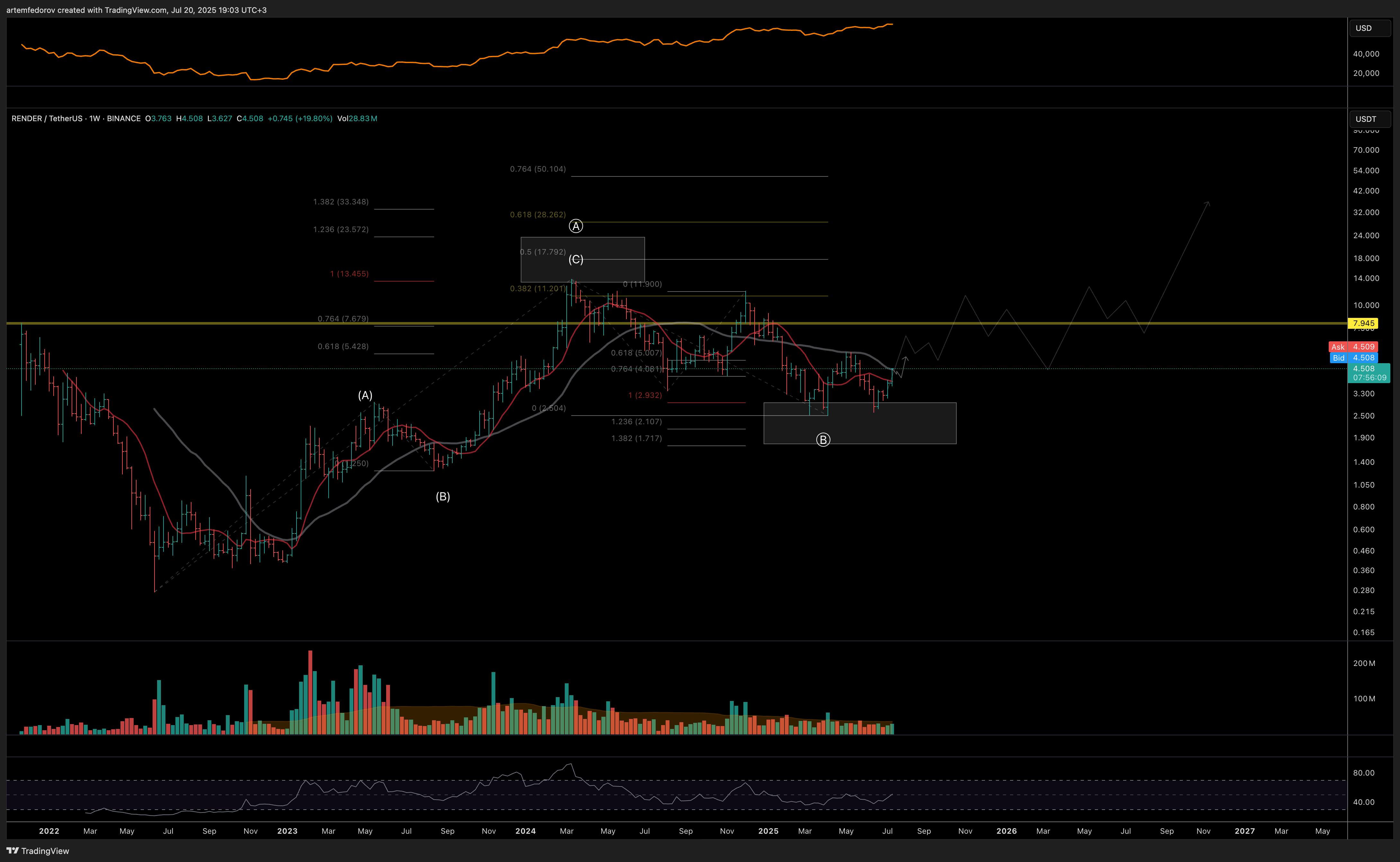Click the 2025 label on time axis
Screen dimensions: 1400x862
click(x=768, y=831)
